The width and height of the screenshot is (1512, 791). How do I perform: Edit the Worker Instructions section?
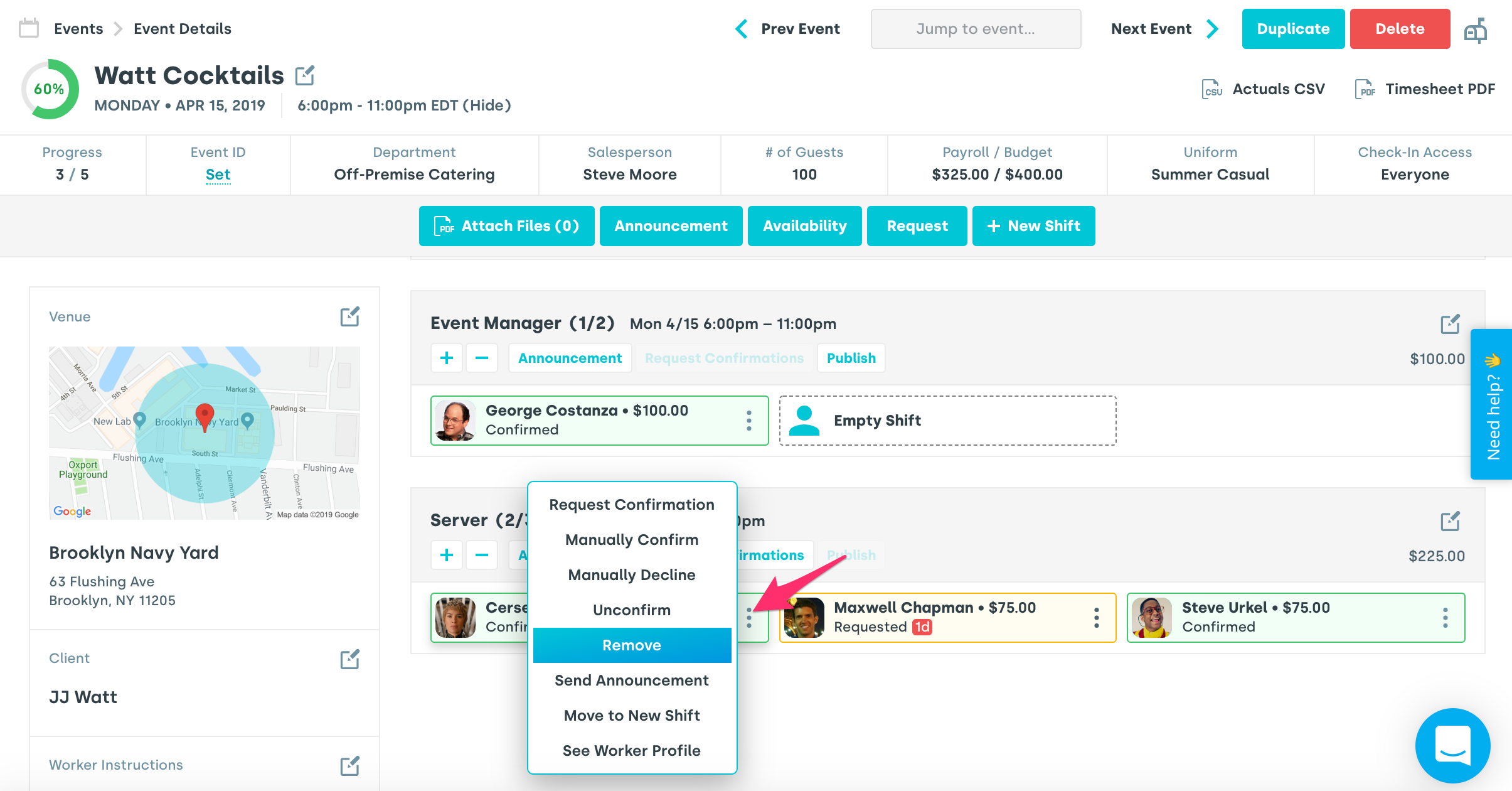coord(349,765)
